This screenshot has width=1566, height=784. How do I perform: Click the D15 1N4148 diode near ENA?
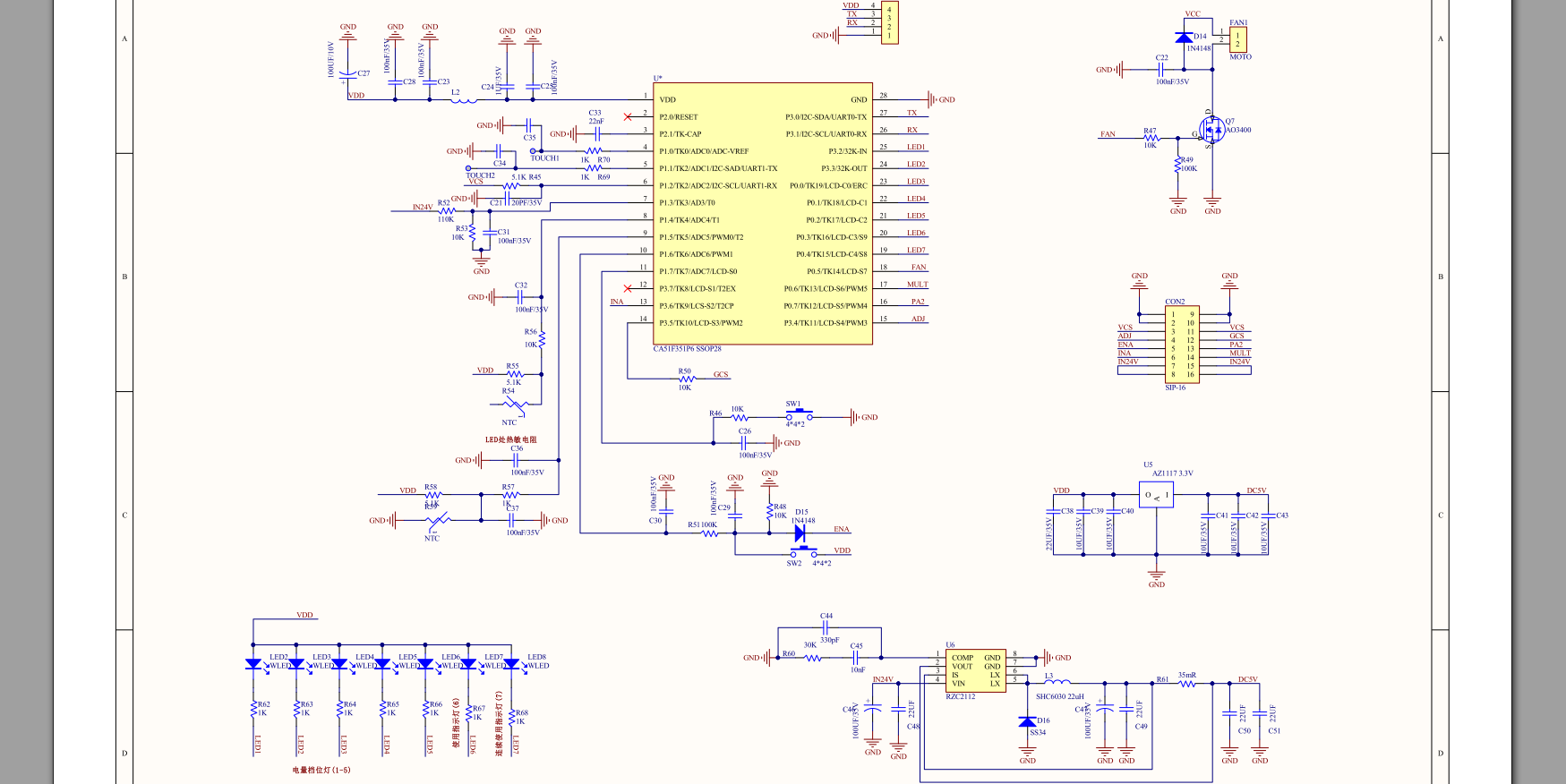pyautogui.click(x=800, y=533)
